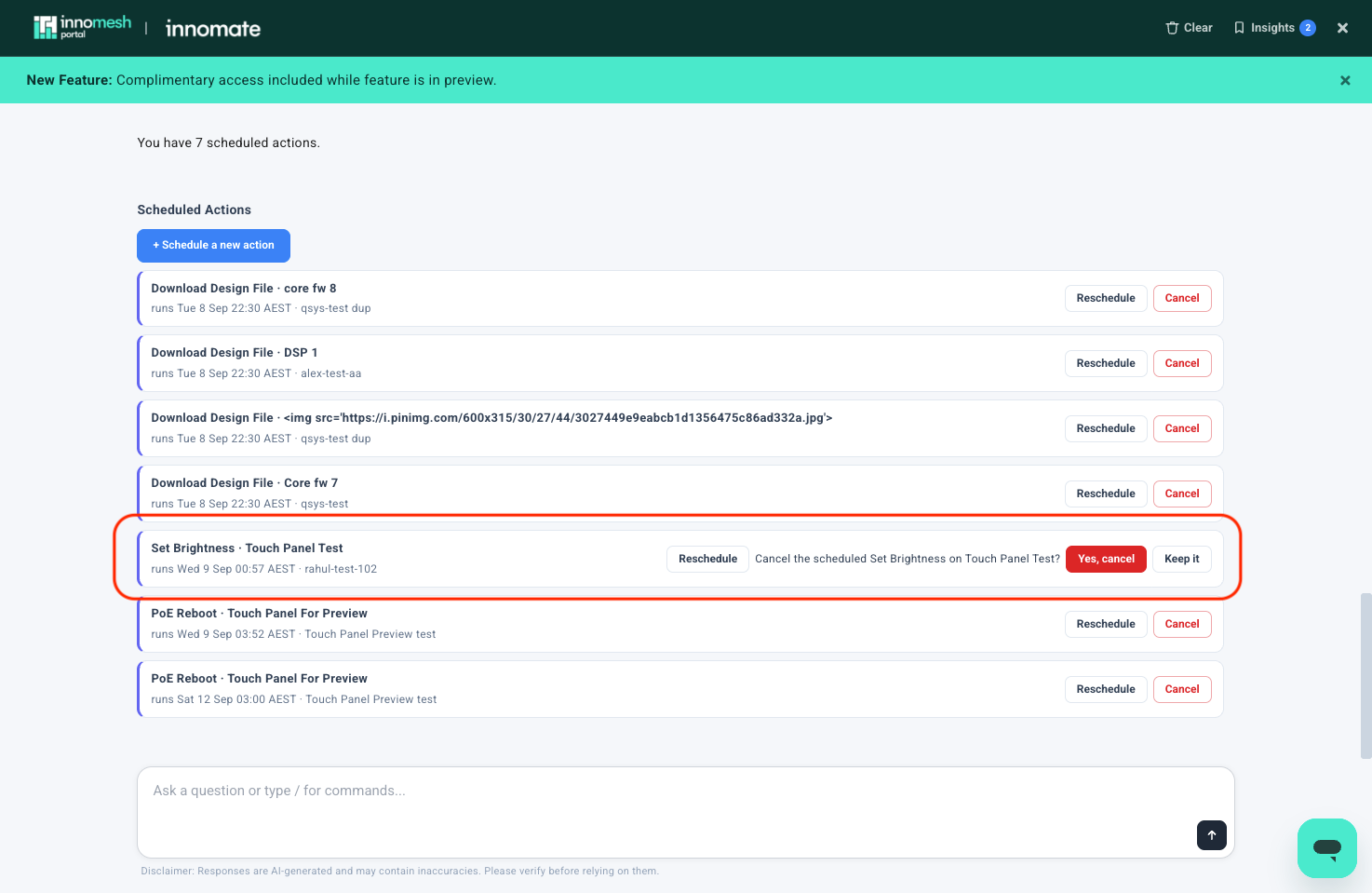Click 'runs Wed 9 Sep 03:52 AEST' text
This screenshot has height=893, width=1372.
[223, 634]
